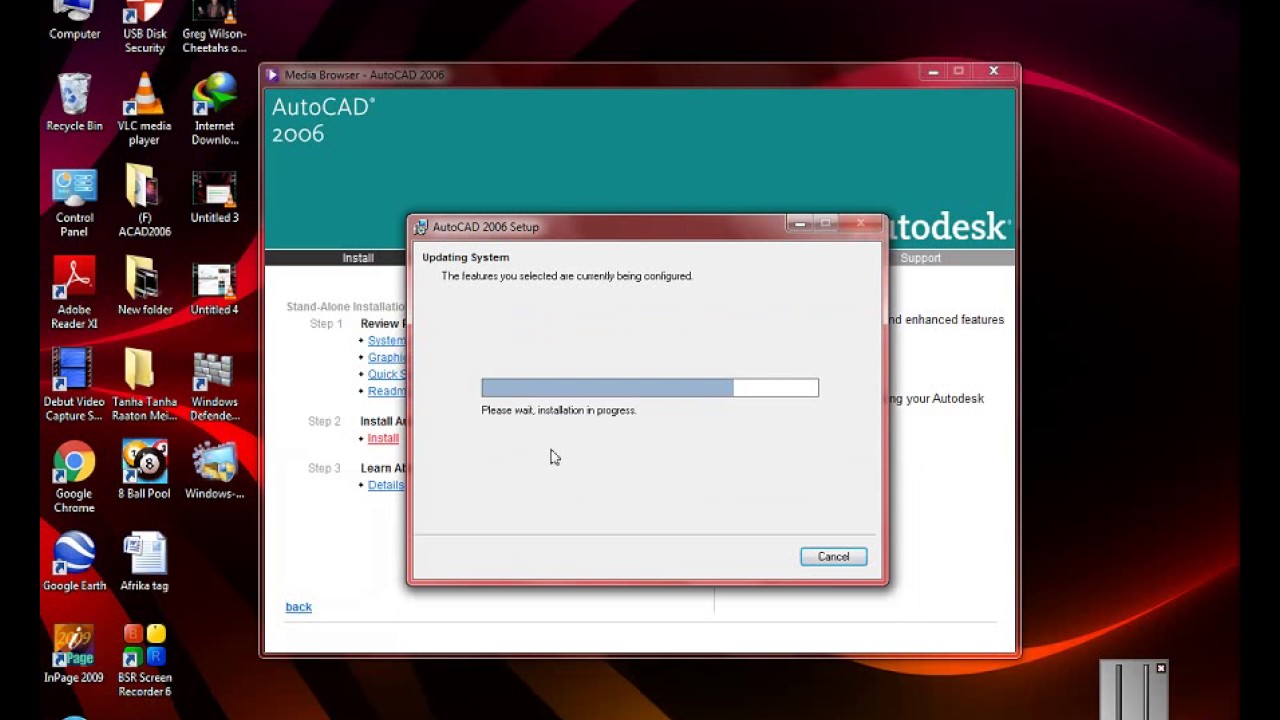Open the Internet Download Manager shortcut
Screen dimensions: 1280x720
pos(214,109)
